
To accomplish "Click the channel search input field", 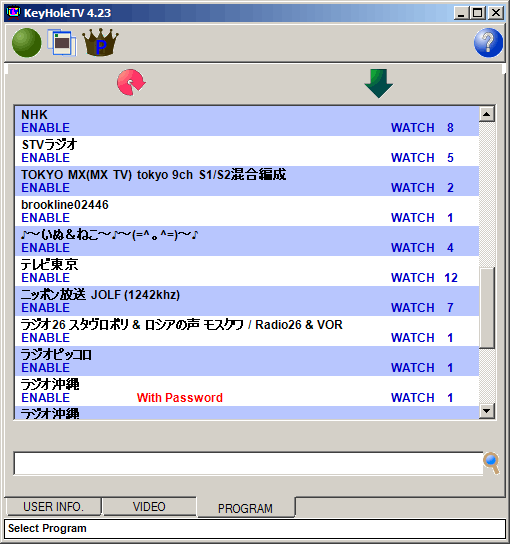I will (248, 463).
